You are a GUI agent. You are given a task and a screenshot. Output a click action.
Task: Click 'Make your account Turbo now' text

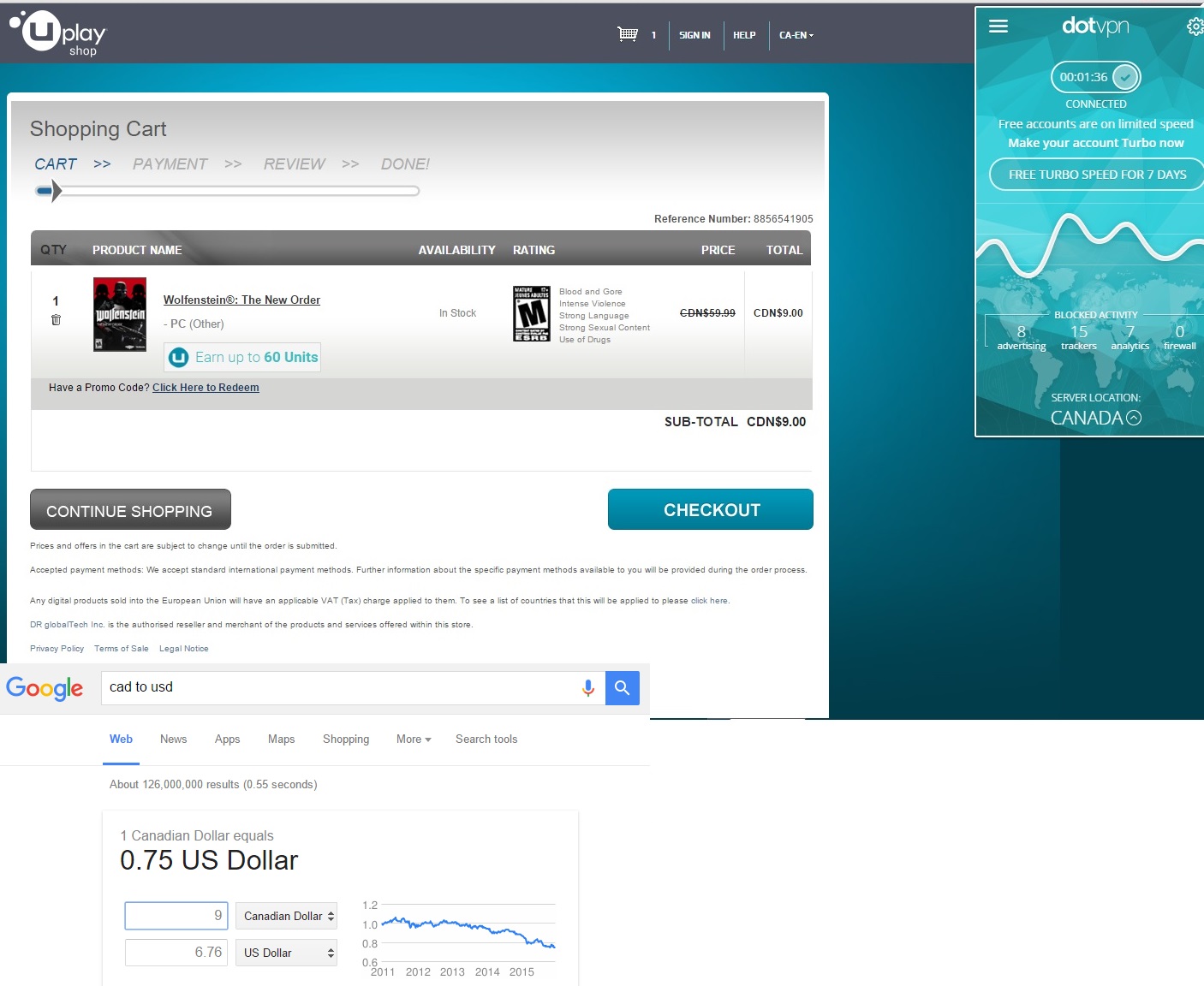tap(1096, 143)
